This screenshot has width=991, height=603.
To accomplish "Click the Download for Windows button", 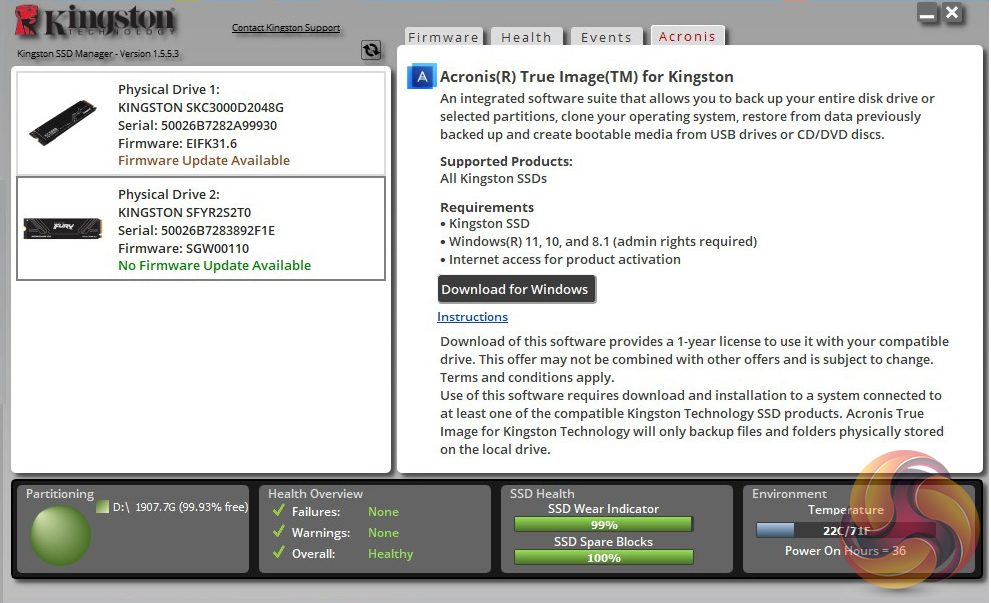I will [x=515, y=289].
